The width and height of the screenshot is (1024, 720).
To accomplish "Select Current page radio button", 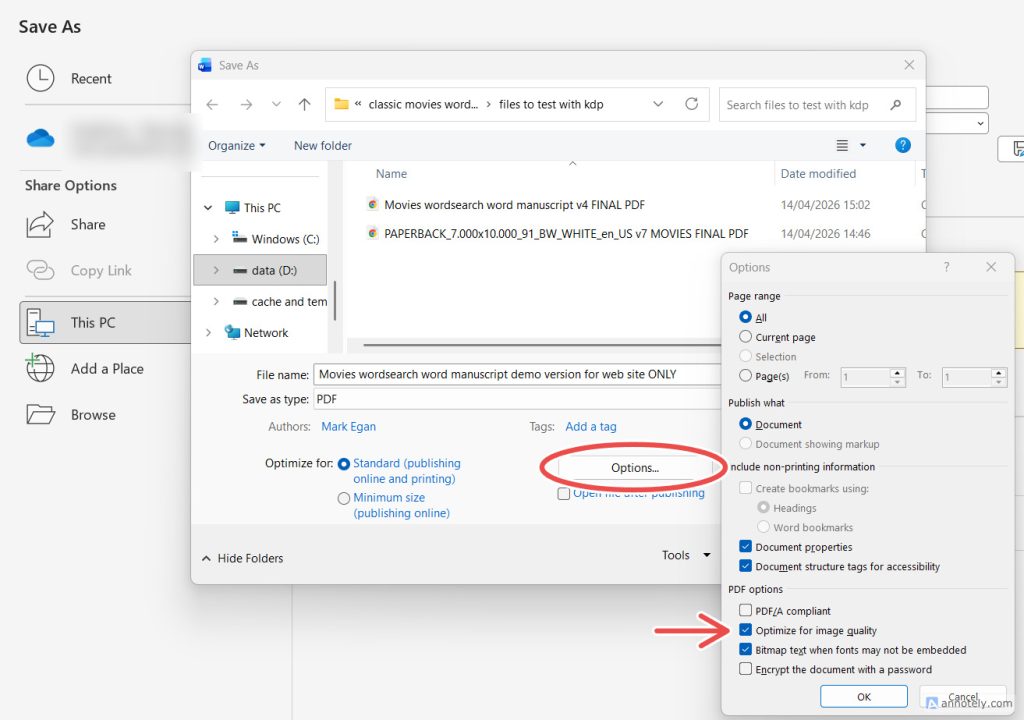I will [x=745, y=336].
